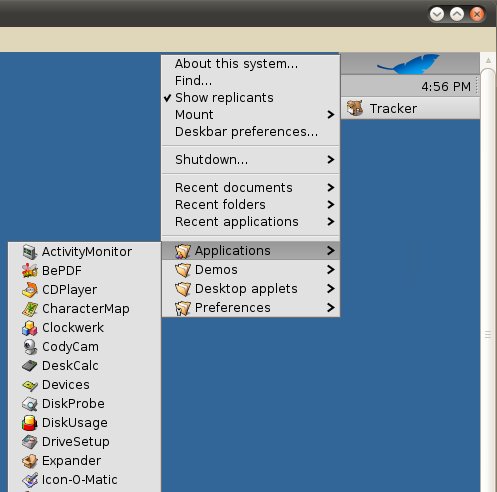Click the CodyCam webcam icon
The height and width of the screenshot is (492, 497).
coord(30,347)
